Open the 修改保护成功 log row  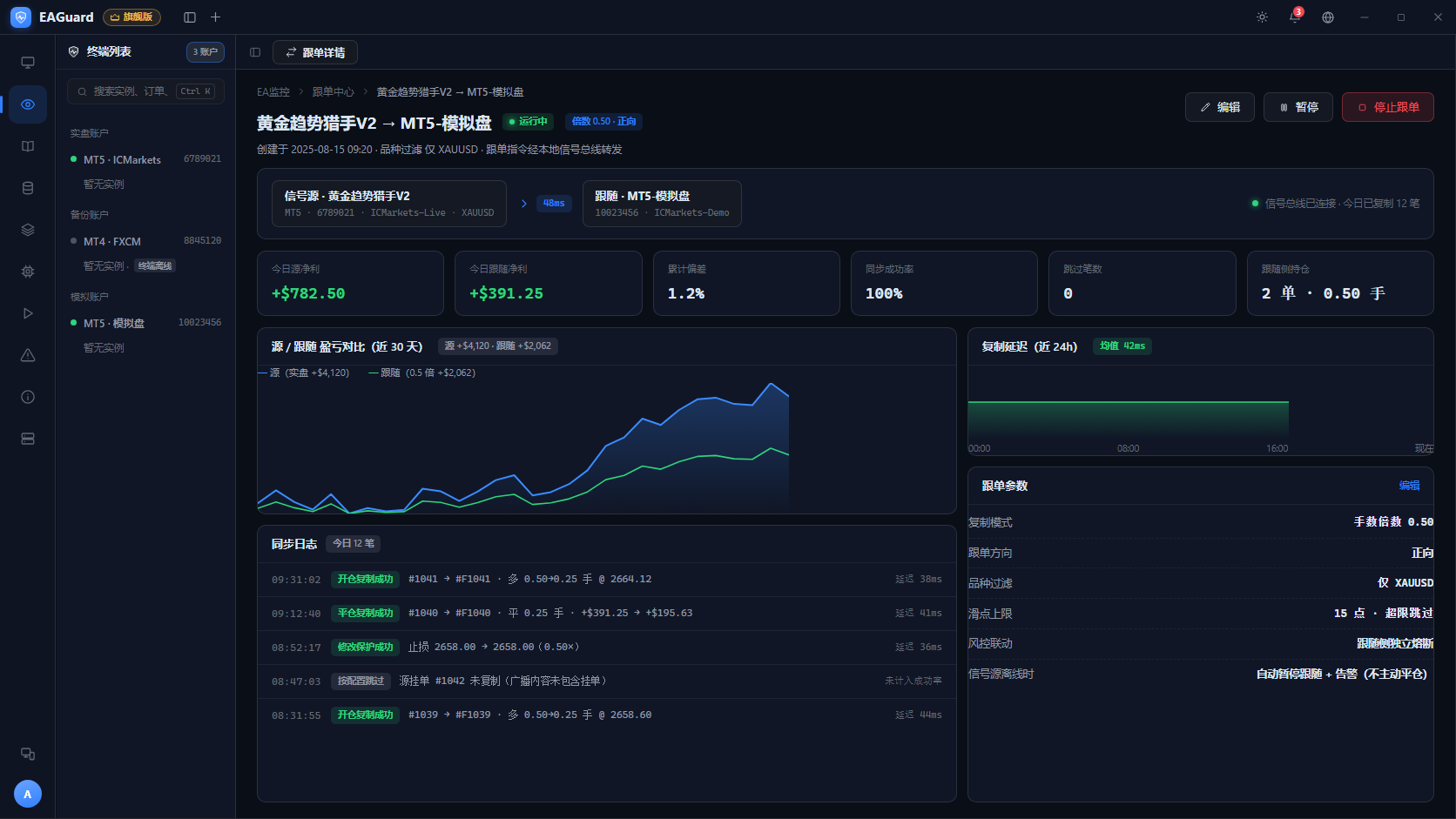click(x=607, y=648)
